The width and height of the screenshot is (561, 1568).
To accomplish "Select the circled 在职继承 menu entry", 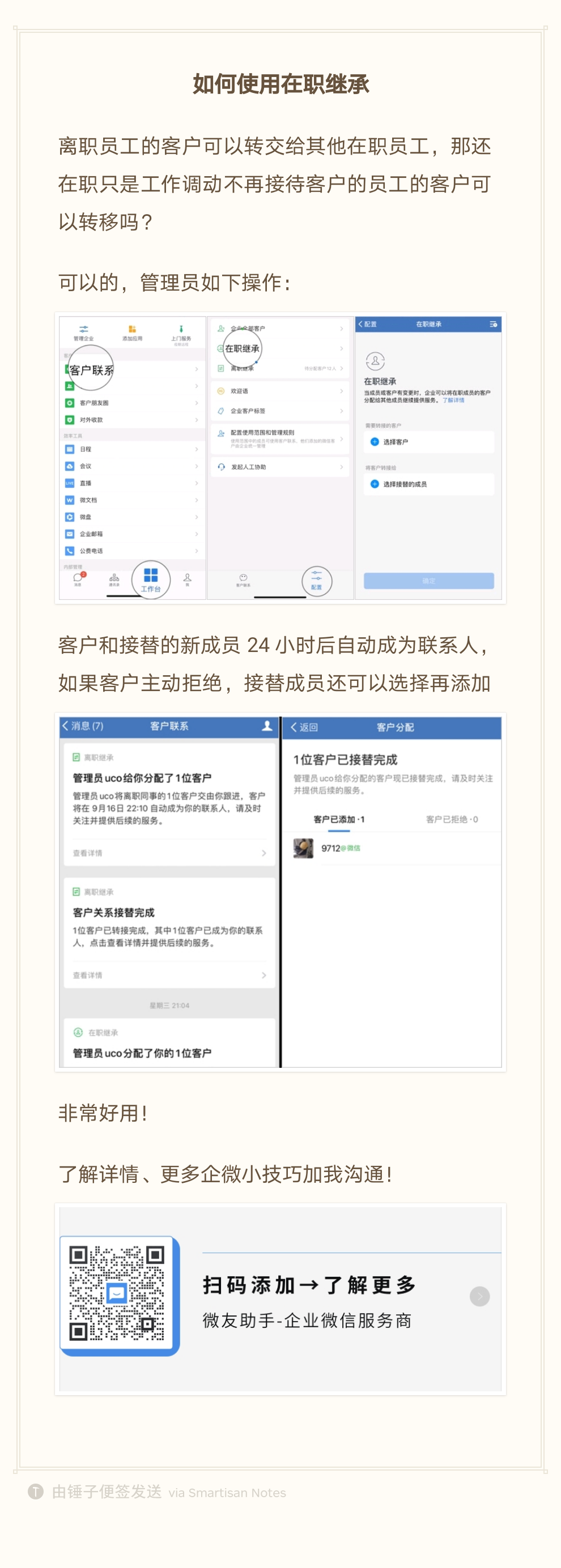I will coord(242,349).
